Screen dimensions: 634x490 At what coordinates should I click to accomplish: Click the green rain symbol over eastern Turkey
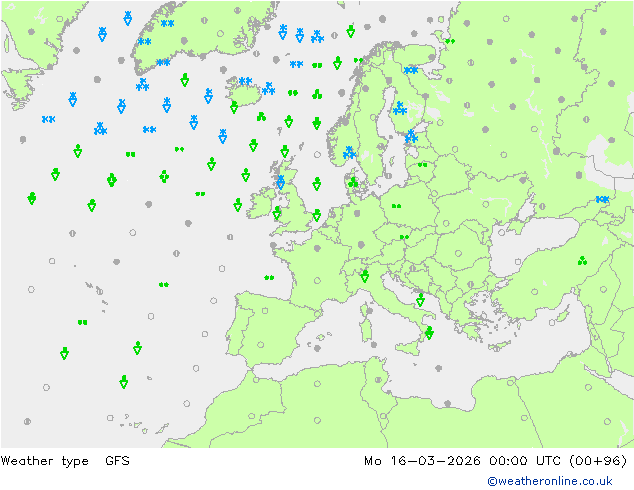(x=582, y=261)
